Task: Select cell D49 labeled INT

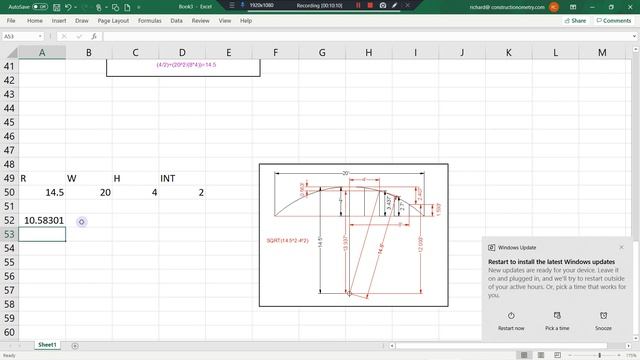Action: coord(182,178)
